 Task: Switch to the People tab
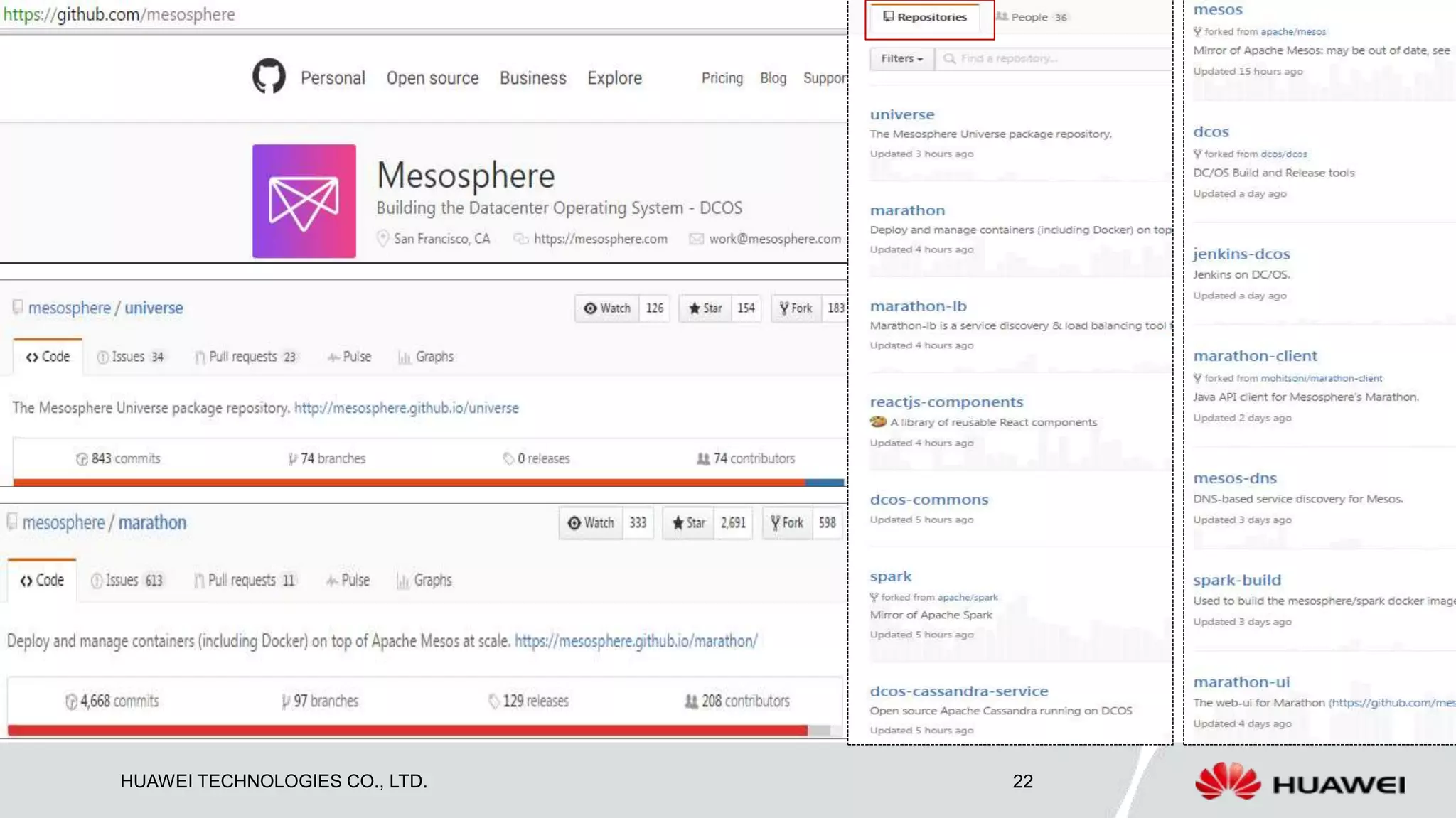[x=1030, y=17]
